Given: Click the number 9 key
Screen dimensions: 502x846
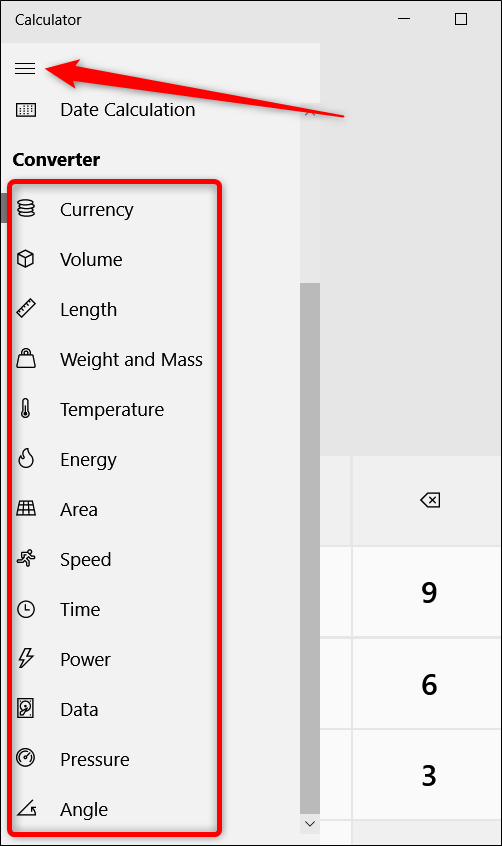Looking at the screenshot, I should tap(429, 592).
